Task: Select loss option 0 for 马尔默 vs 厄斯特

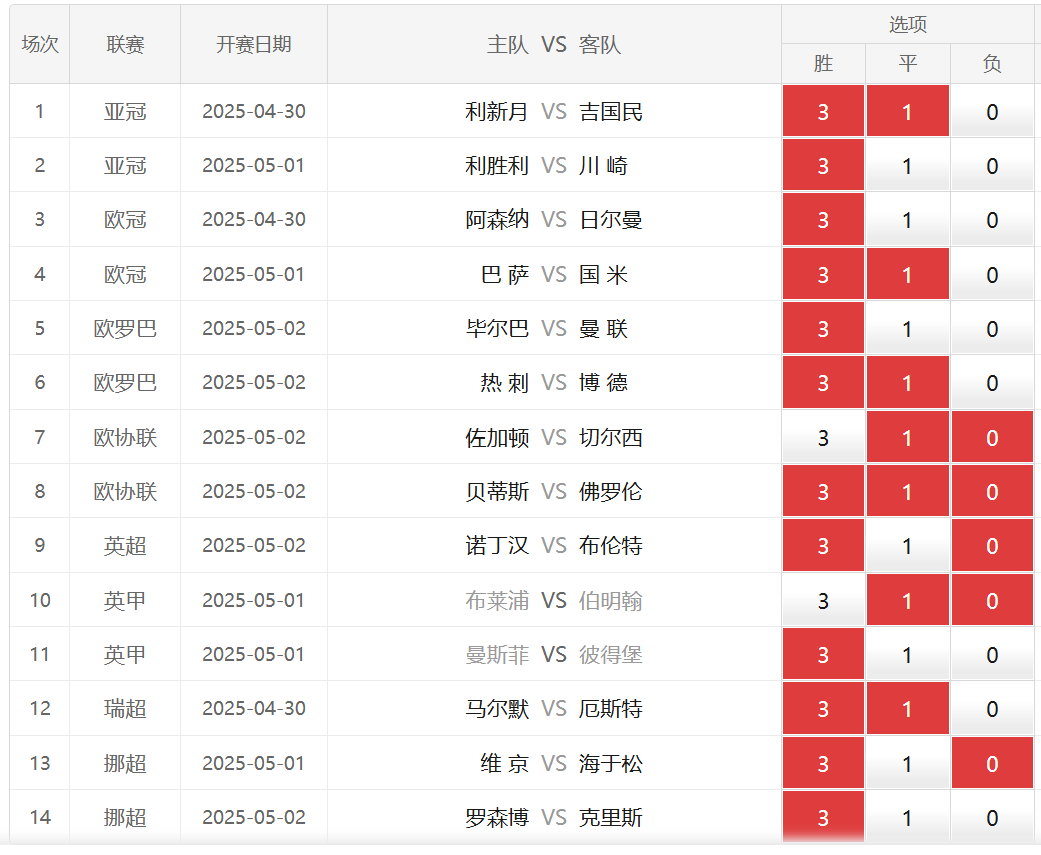Action: pos(992,708)
